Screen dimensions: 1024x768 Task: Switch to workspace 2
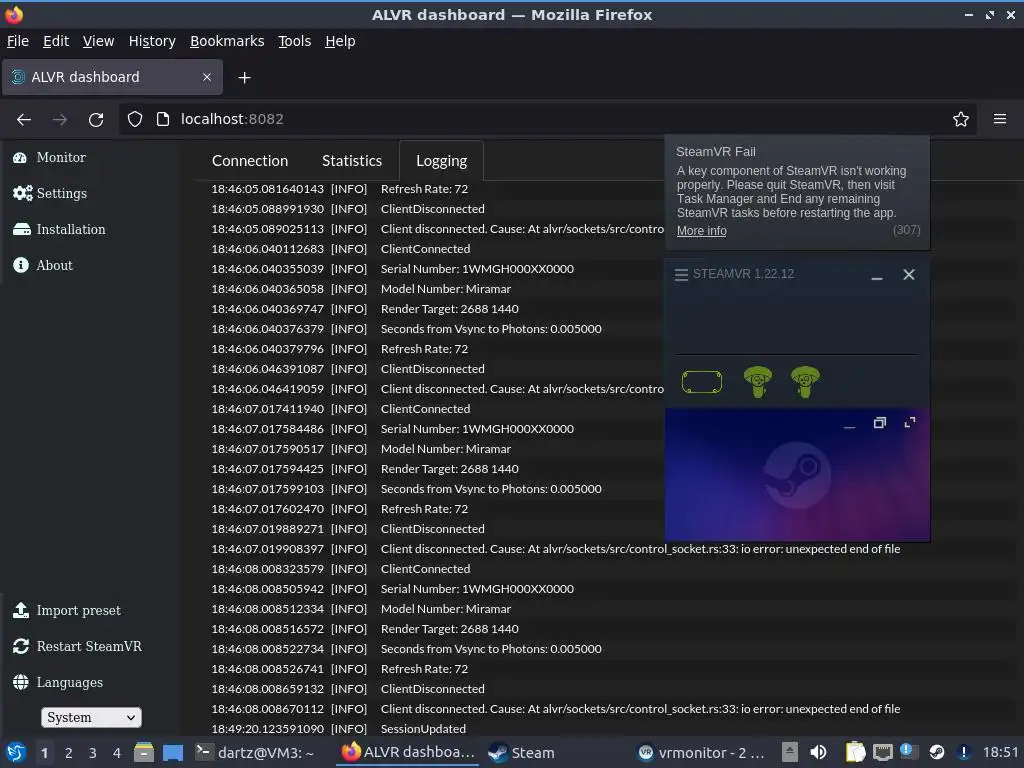pyautogui.click(x=69, y=753)
